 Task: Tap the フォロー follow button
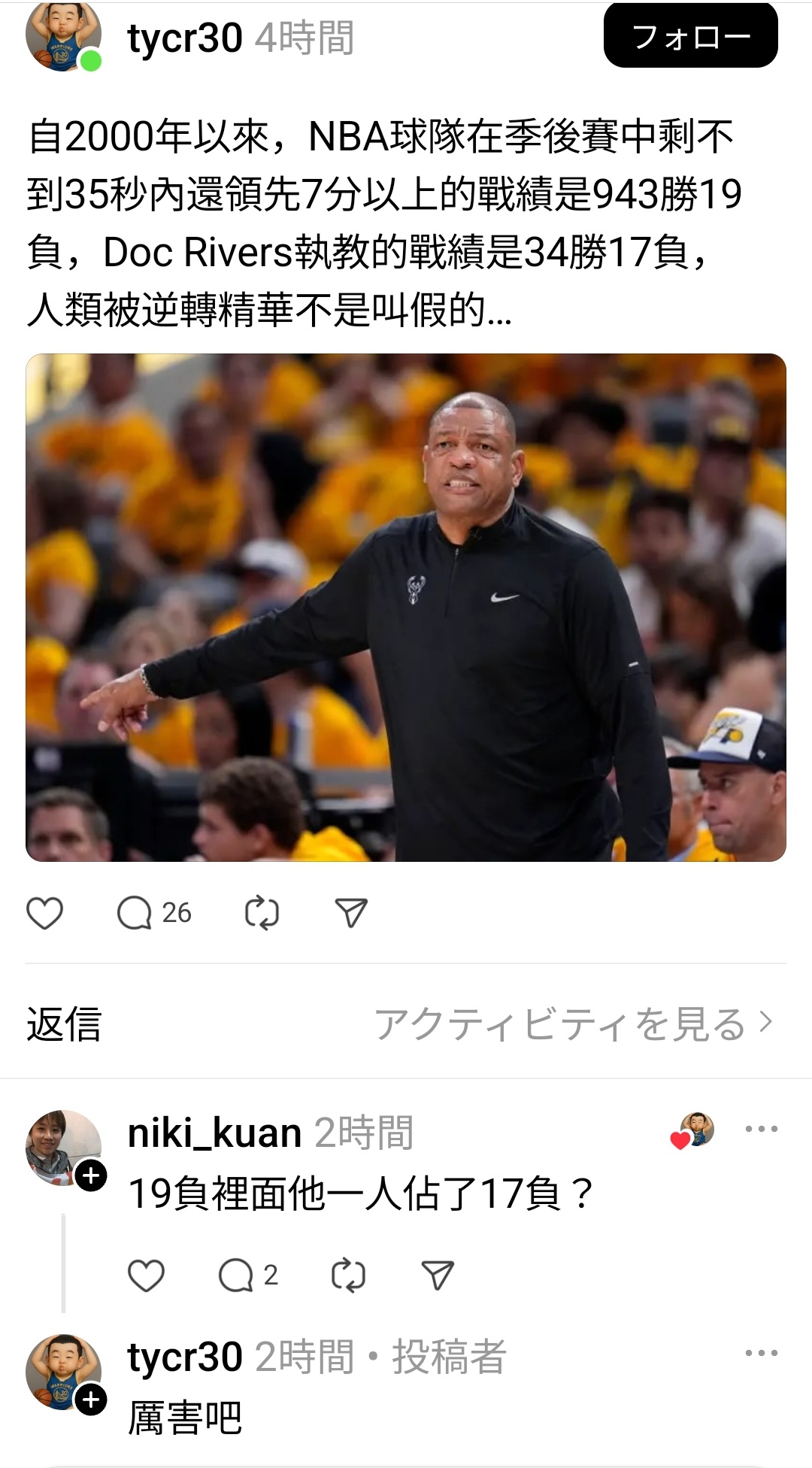click(x=690, y=36)
